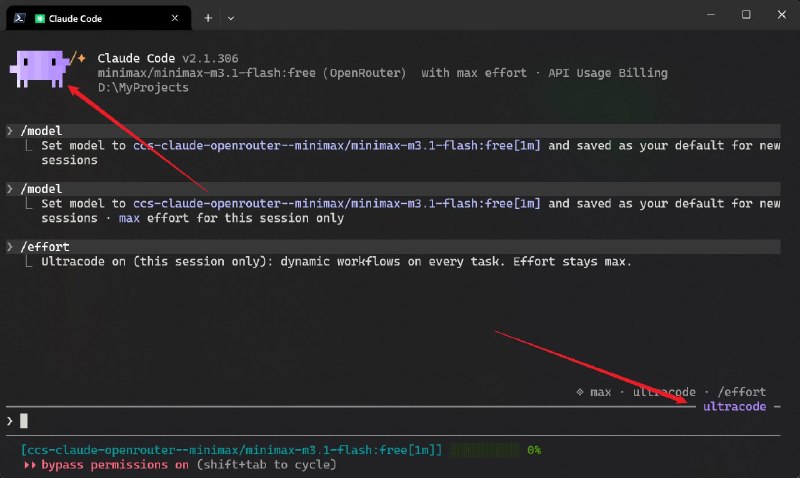This screenshot has width=800, height=478.
Task: Click the /effort command line
Action: coord(393,247)
